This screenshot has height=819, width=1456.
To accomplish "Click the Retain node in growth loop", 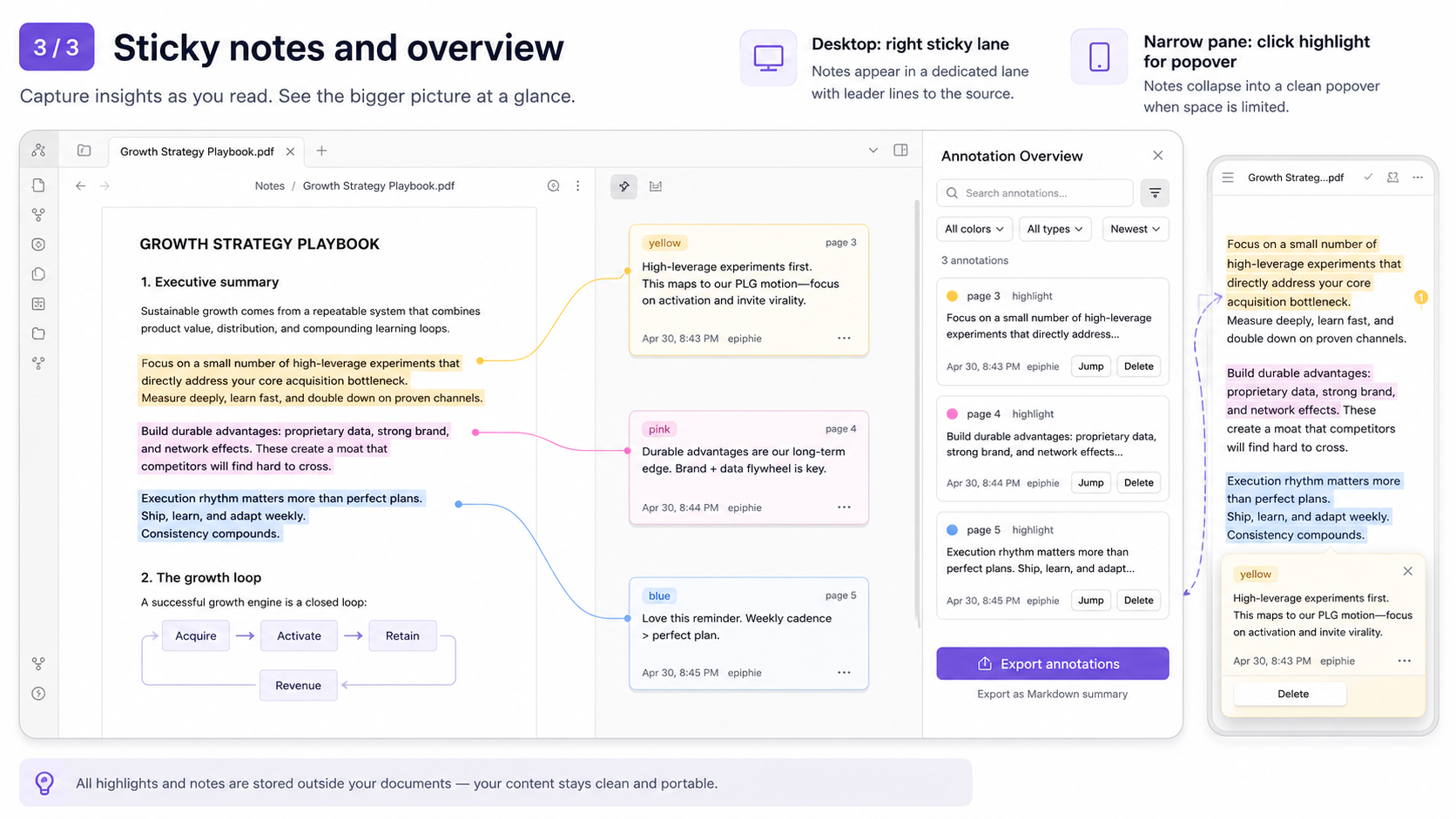I will tap(402, 636).
